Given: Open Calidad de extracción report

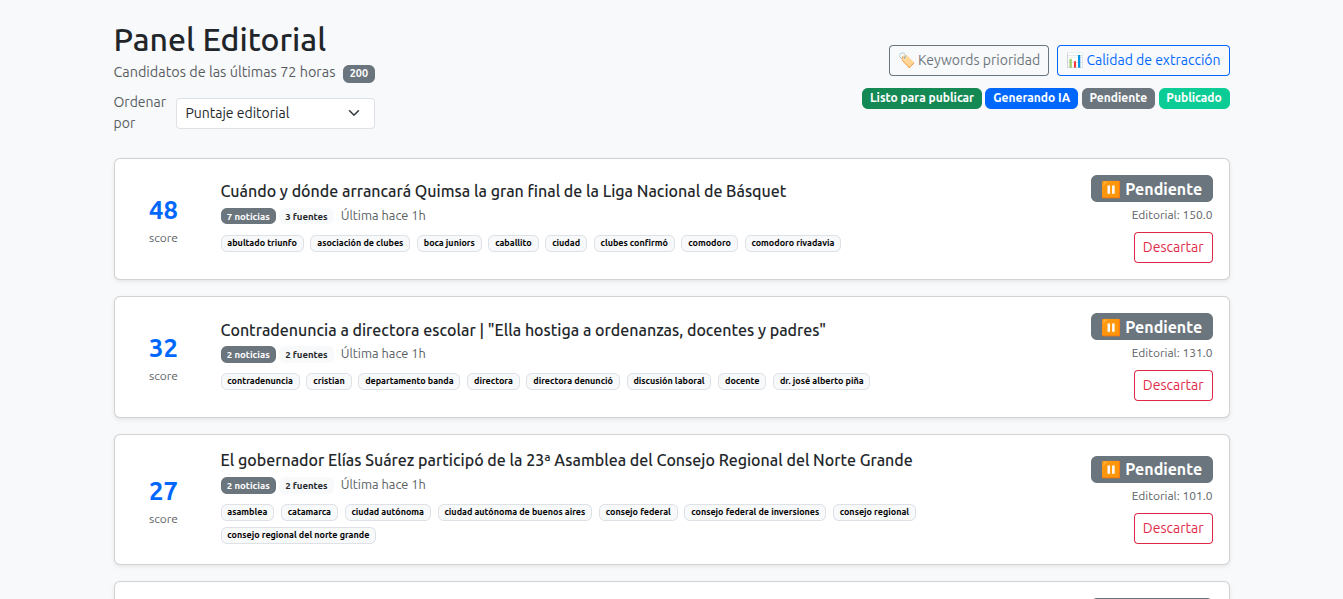Looking at the screenshot, I should click(1143, 60).
